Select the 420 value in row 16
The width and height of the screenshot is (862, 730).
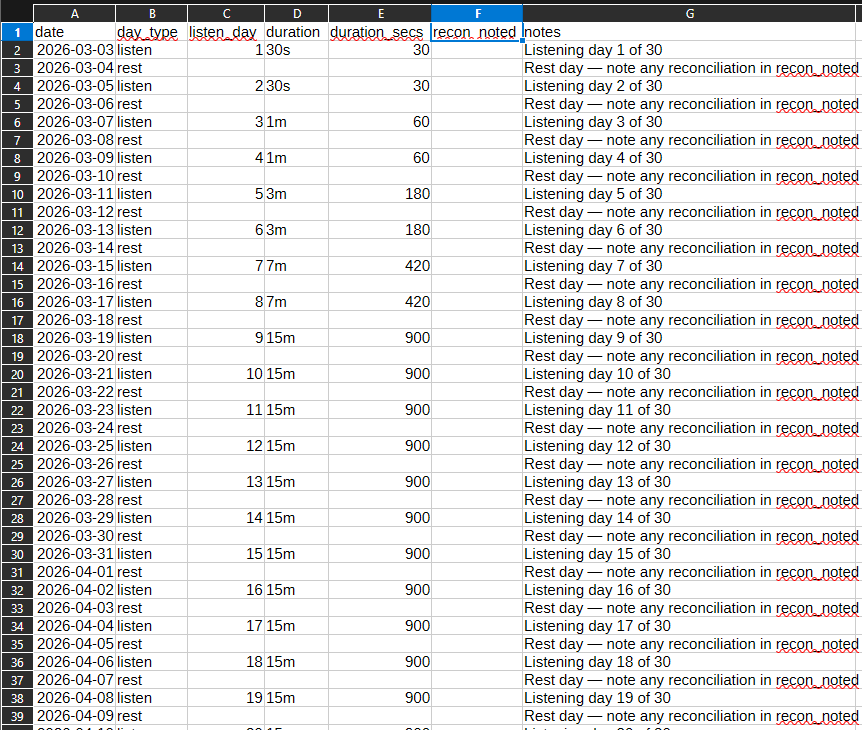[x=379, y=302]
